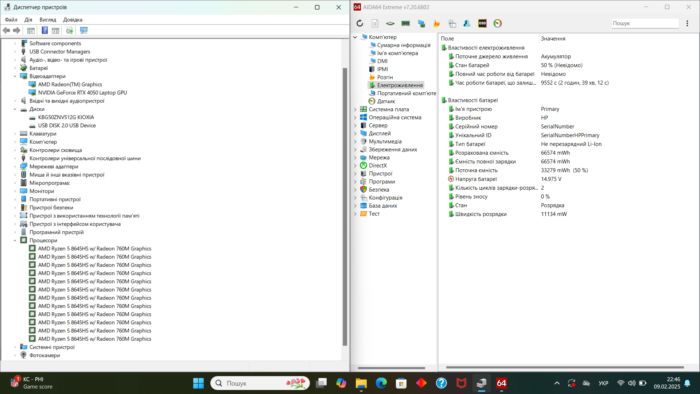The height and width of the screenshot is (394, 700).
Task: Click the Device Manager vertical scrollbar
Action: [345, 206]
